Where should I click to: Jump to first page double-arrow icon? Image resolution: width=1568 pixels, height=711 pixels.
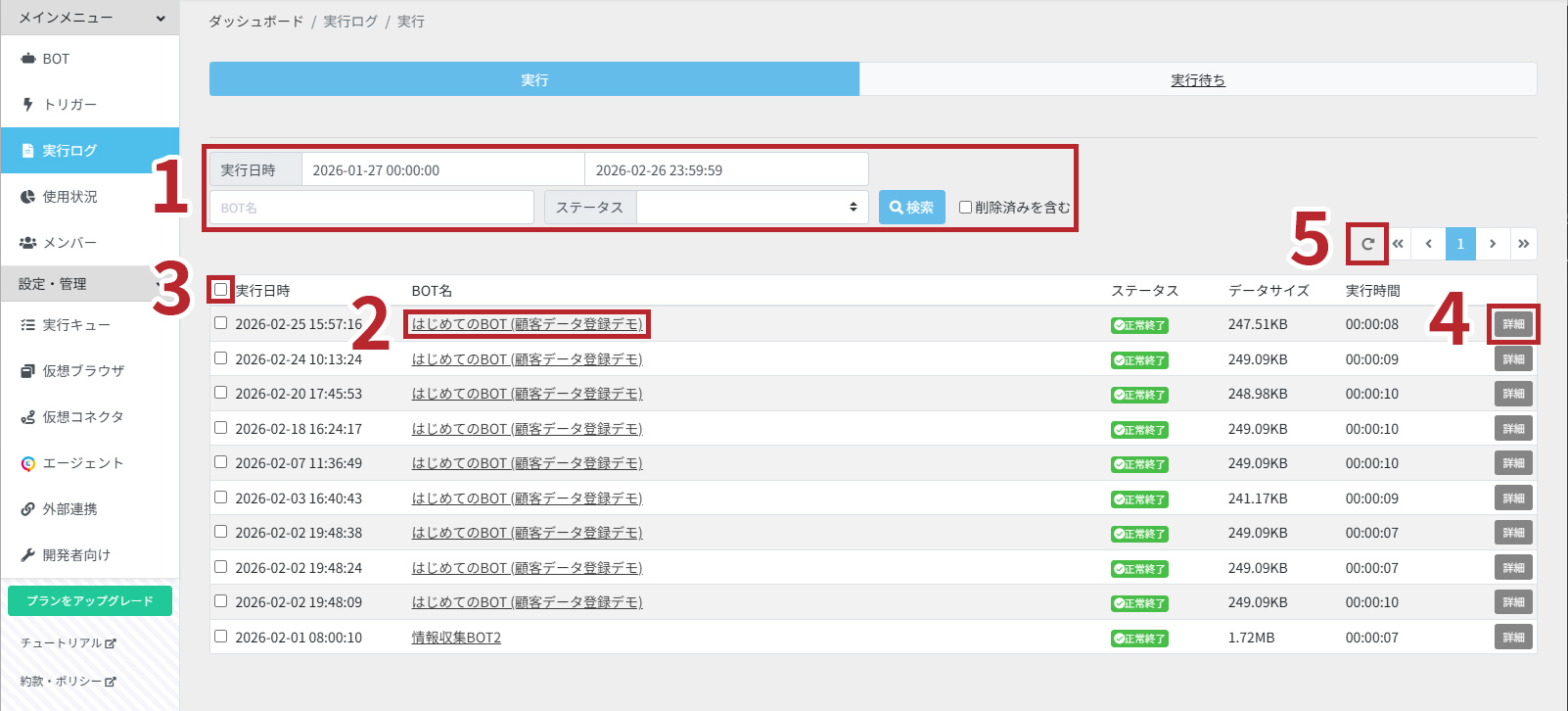click(x=1398, y=244)
